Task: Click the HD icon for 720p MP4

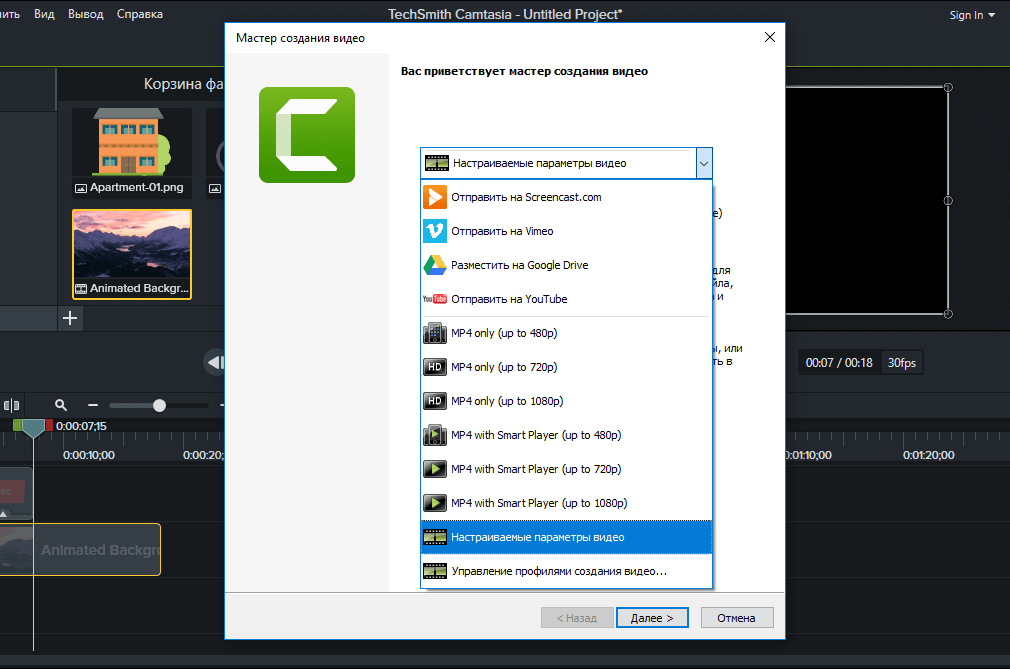Action: 435,367
